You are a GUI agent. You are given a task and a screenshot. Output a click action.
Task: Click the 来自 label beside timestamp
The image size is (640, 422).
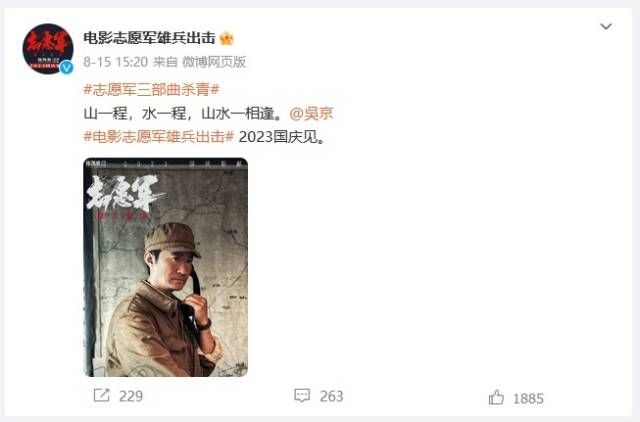point(165,62)
